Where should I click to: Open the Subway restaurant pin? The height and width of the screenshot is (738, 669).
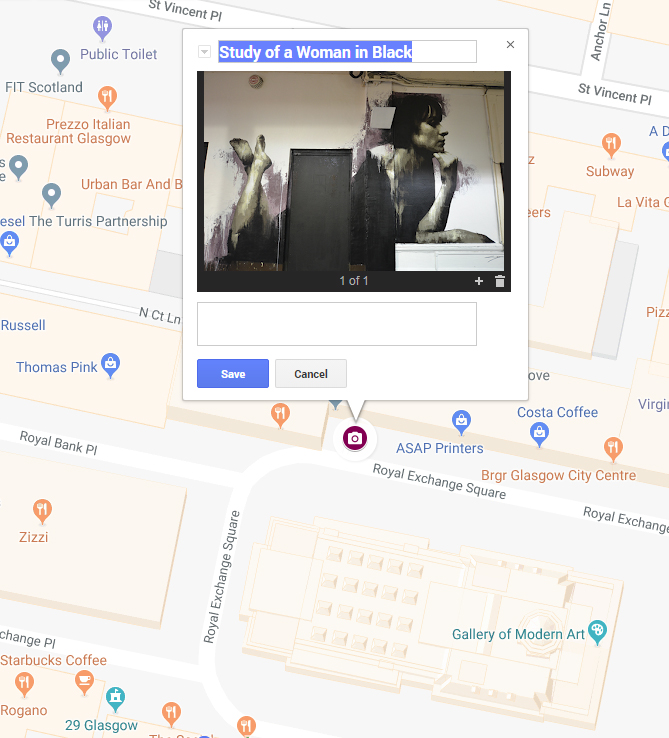(611, 144)
